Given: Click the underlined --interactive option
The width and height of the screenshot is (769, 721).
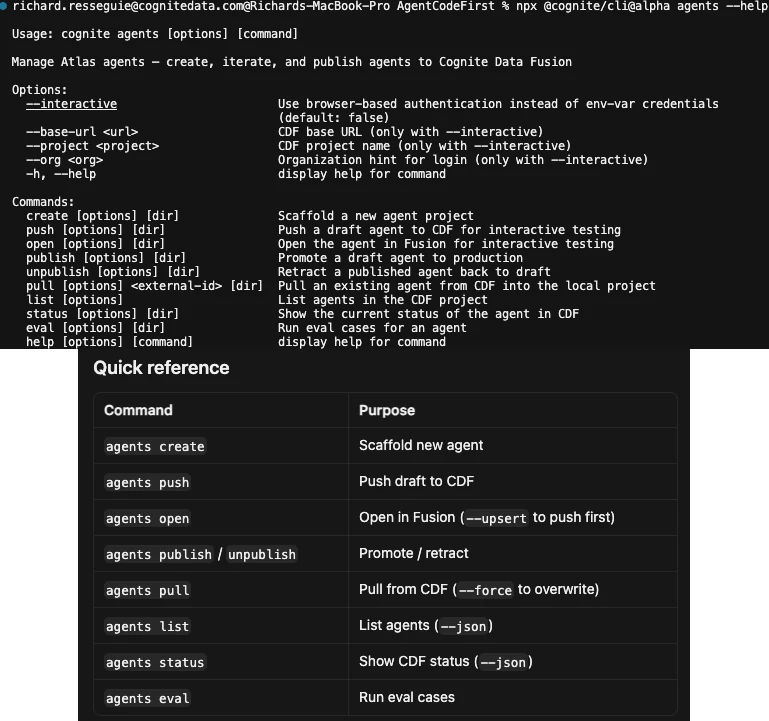Looking at the screenshot, I should tap(72, 104).
